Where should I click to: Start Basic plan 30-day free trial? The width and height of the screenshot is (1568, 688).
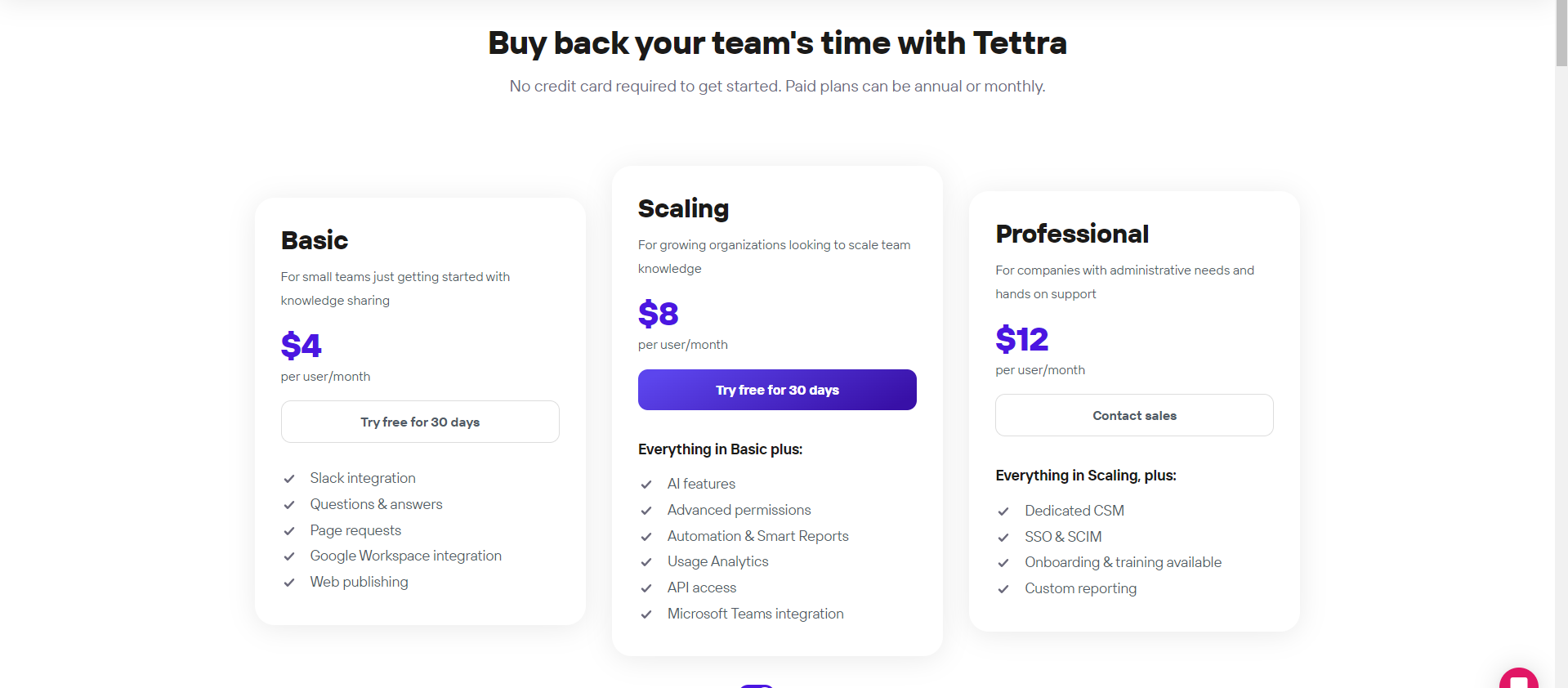420,422
